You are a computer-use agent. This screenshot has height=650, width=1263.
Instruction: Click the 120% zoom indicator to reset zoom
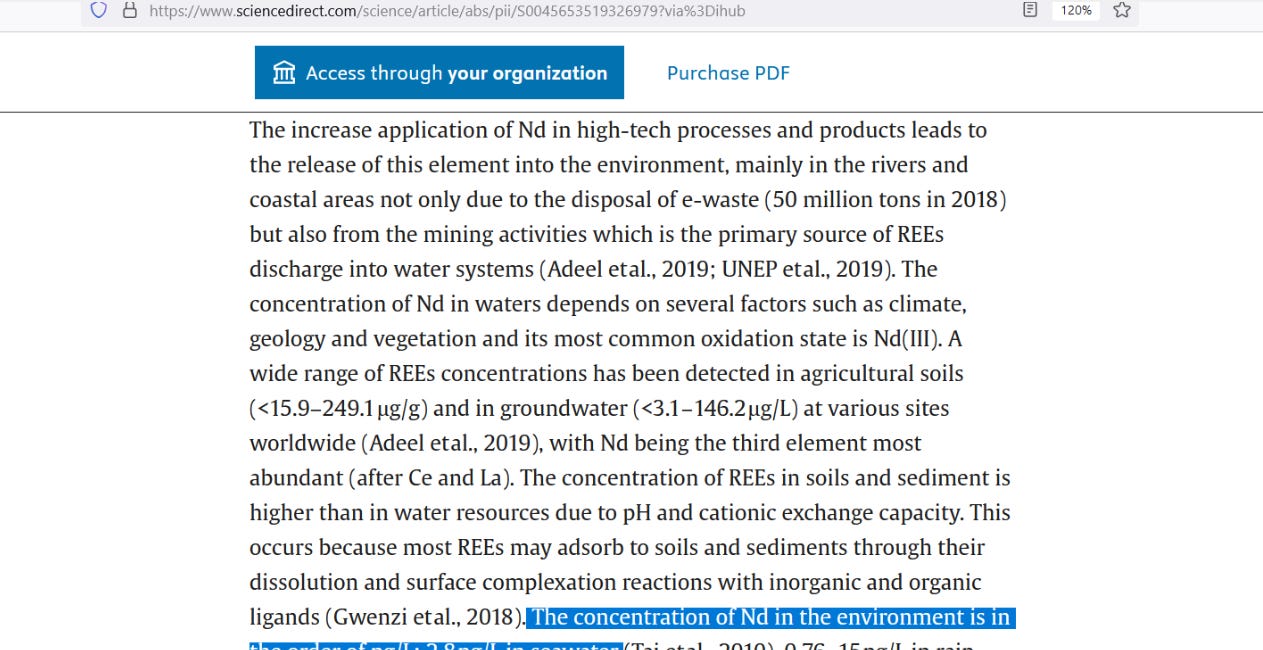(1075, 11)
